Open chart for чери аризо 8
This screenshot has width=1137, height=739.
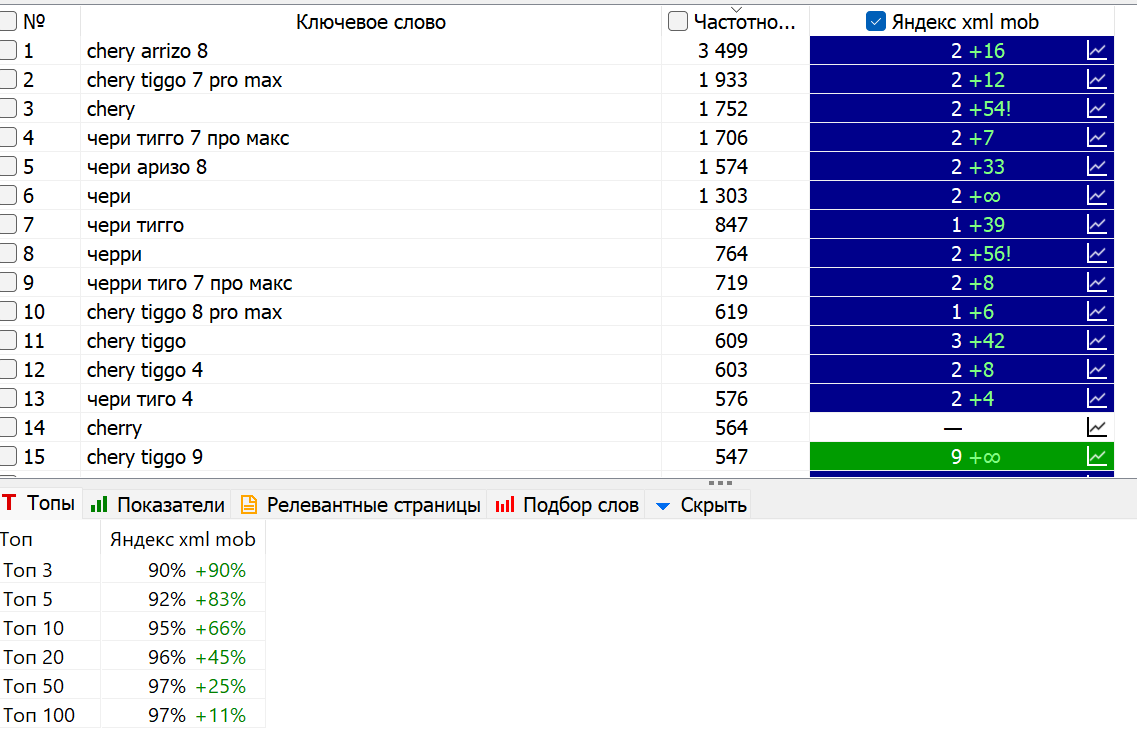[x=1096, y=167]
